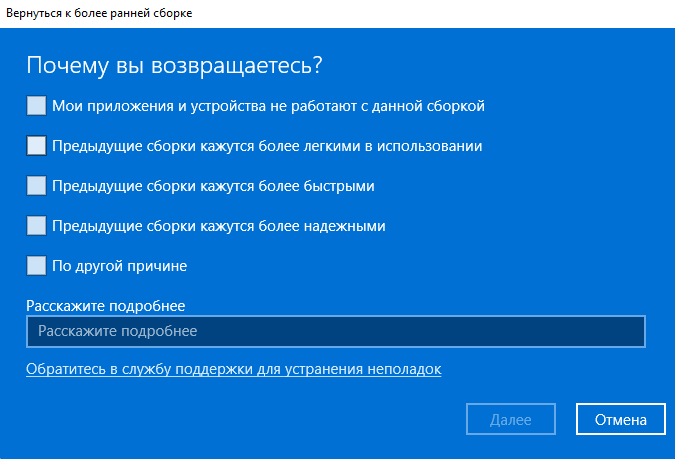Image resolution: width=675 pixels, height=459 pixels.
Task: Click the label 'Мои приложения и устройства не работают'
Action: 200,105
